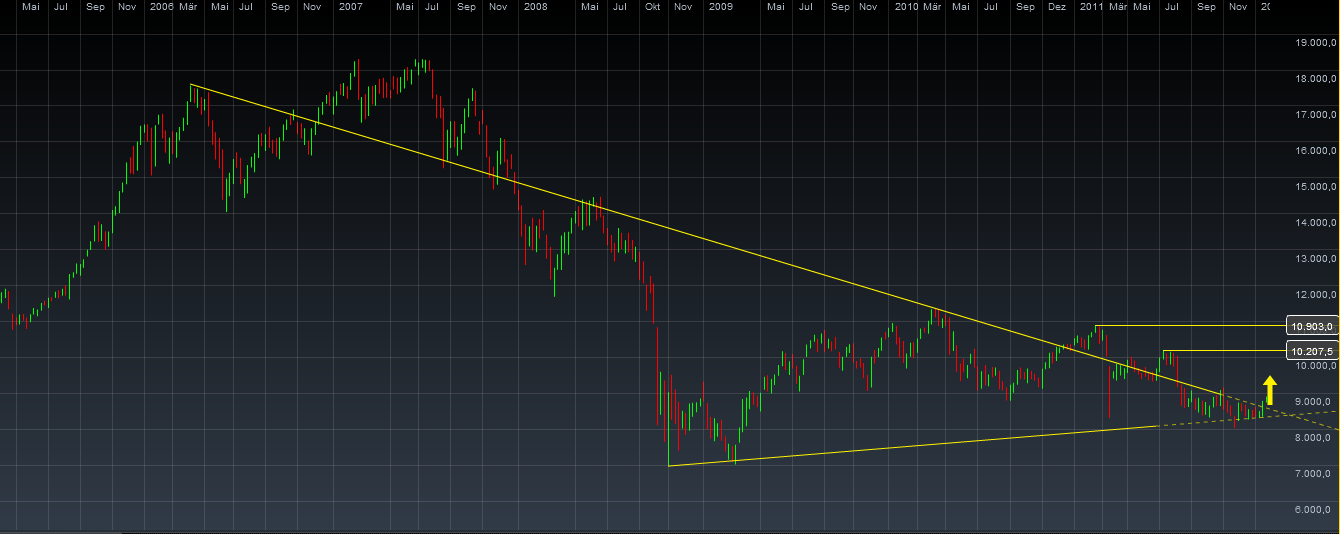Screen dimensions: 1340x534
Task: Click the 2007 year label on time axis
Action: (351, 7)
